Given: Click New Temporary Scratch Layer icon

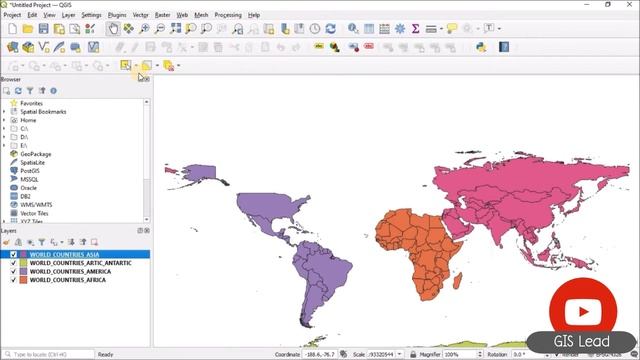Looking at the screenshot, I should pyautogui.click(x=76, y=47).
